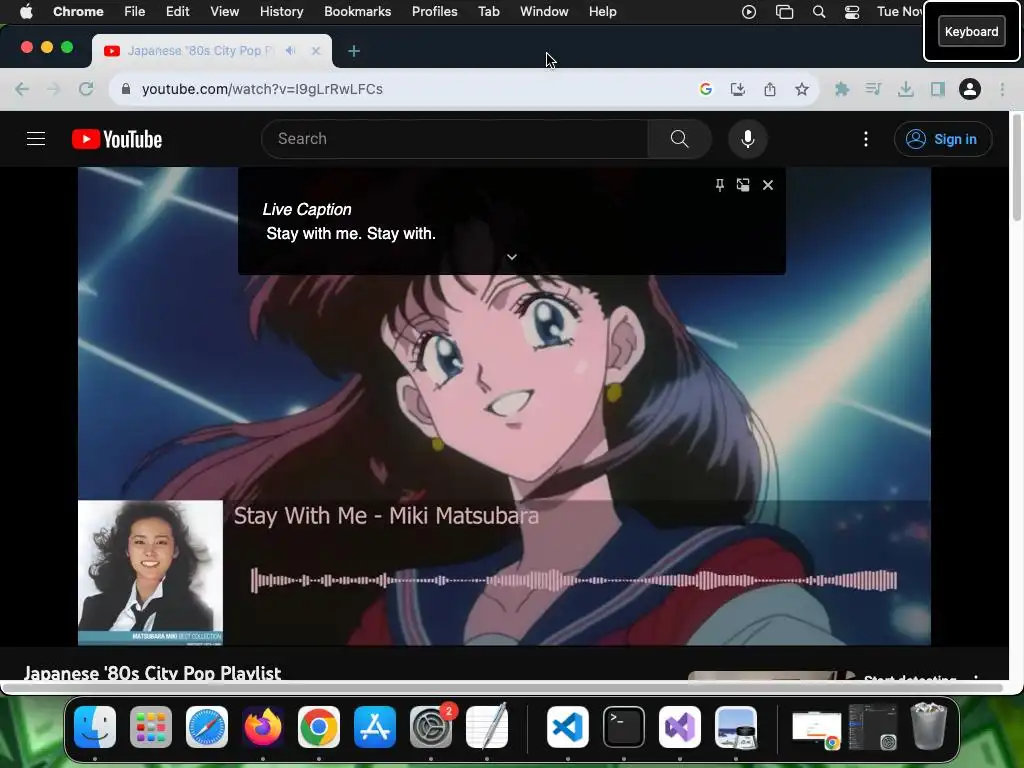The image size is (1024, 768).
Task: Open Chrome profile avatar
Action: click(970, 89)
